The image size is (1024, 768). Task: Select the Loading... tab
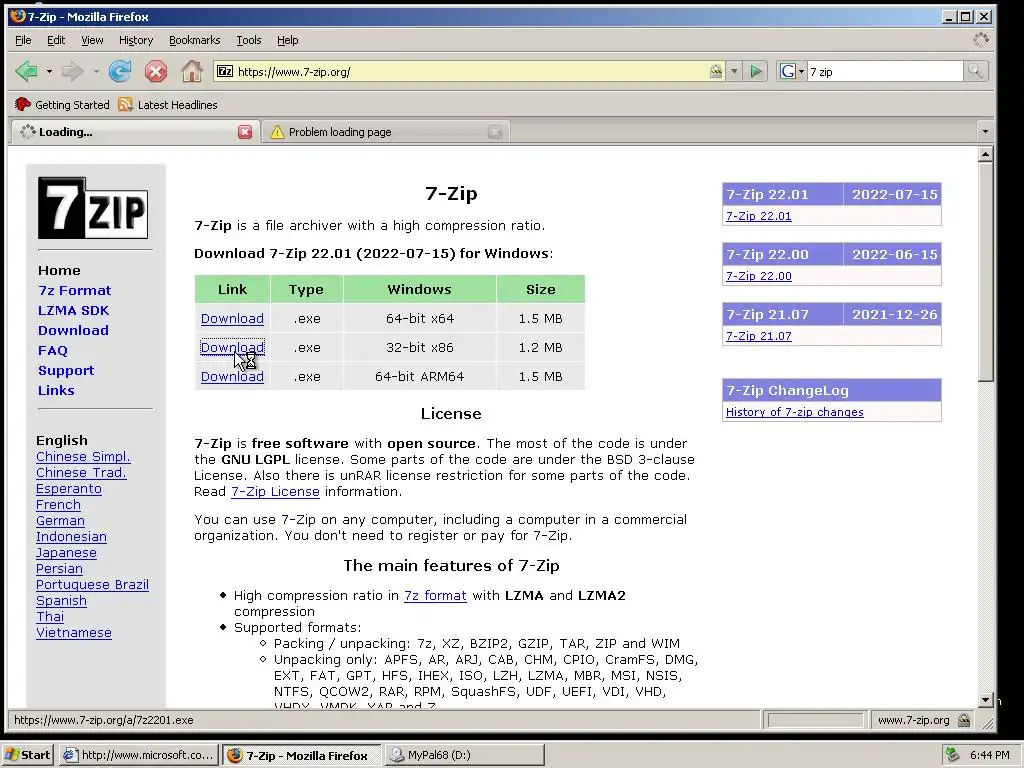134,132
